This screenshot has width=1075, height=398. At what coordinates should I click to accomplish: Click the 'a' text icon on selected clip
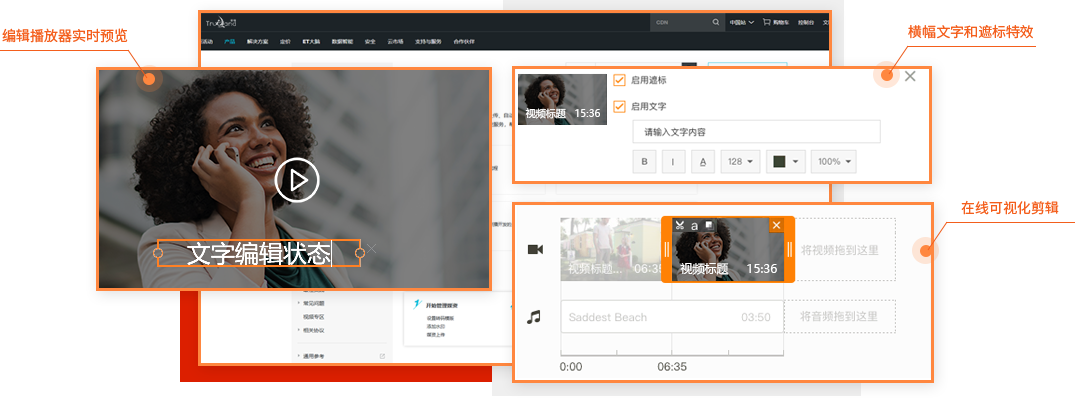click(x=694, y=225)
